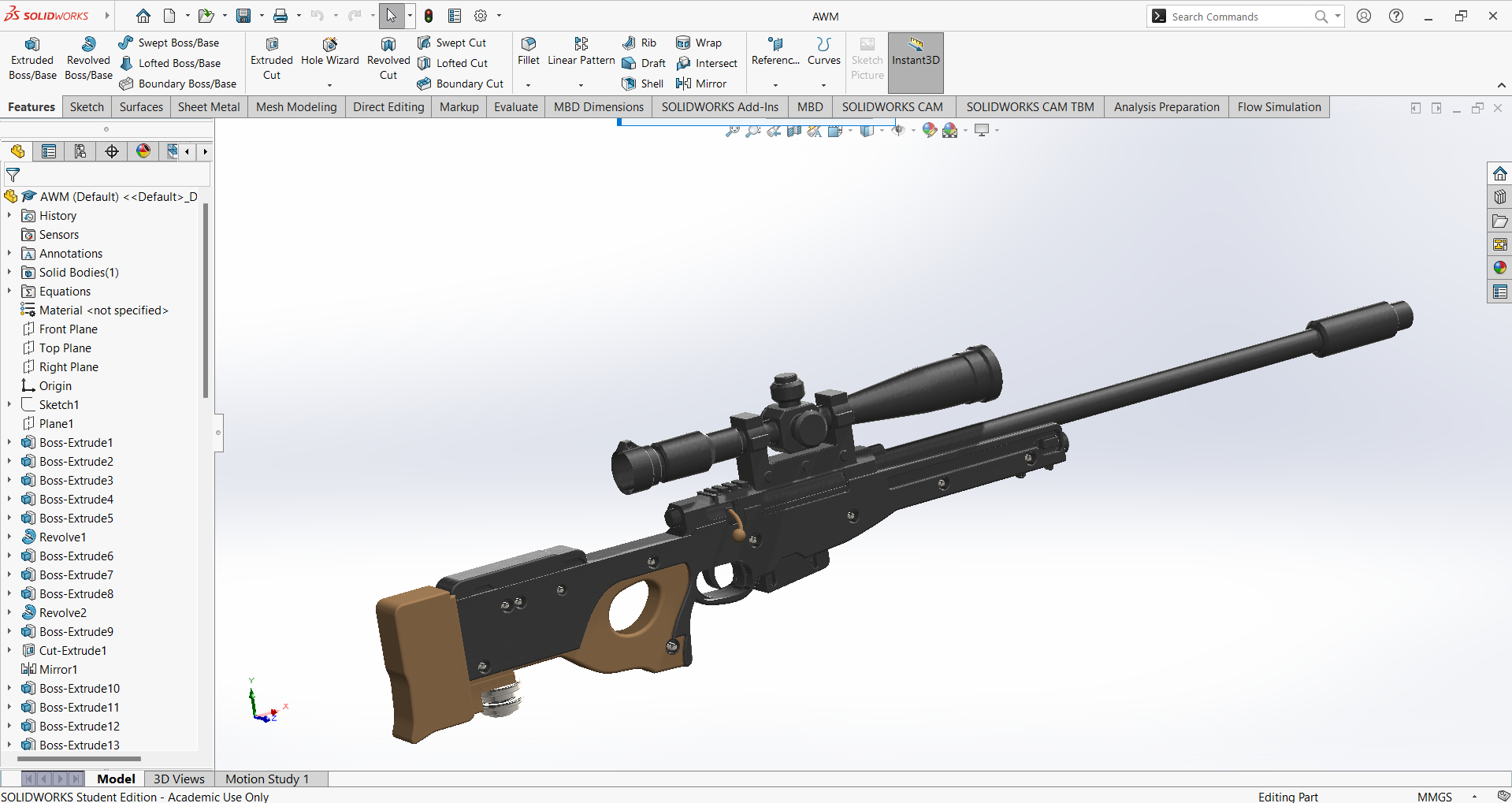The width and height of the screenshot is (1512, 803).
Task: Select the Lofted Boss/Base tool
Action: [170, 63]
